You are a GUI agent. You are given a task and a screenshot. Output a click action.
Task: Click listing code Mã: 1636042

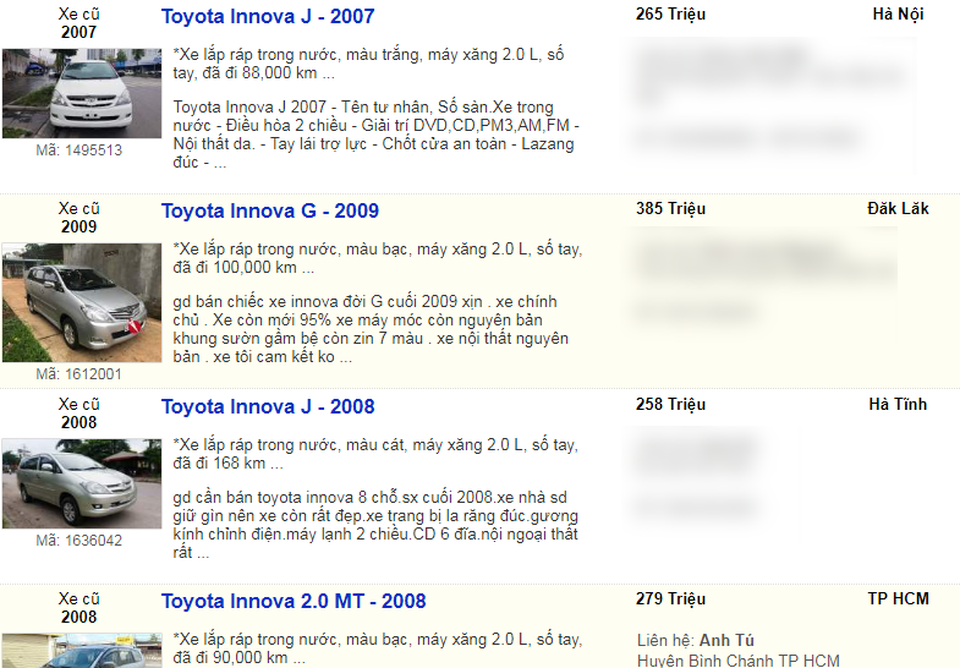tap(79, 540)
